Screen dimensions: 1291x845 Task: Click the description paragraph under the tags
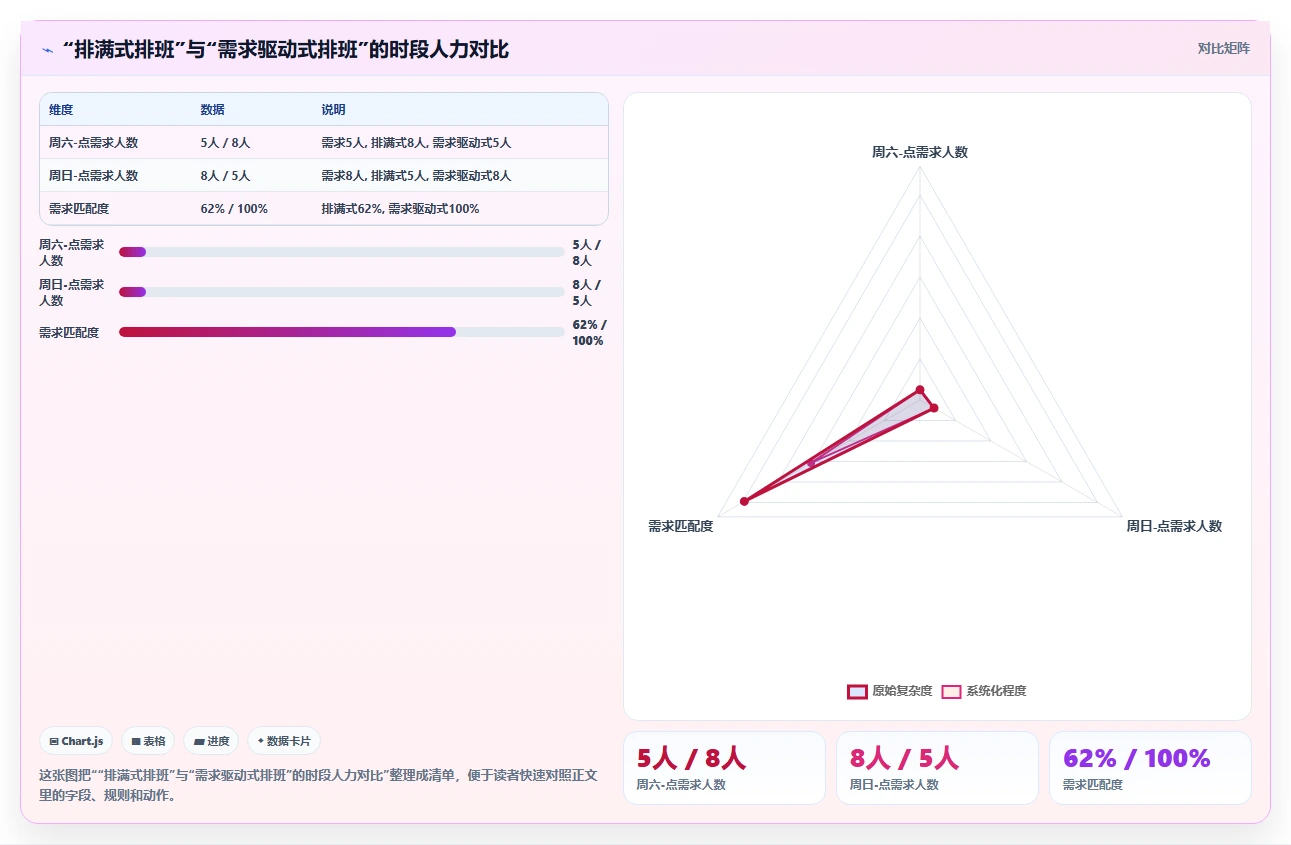click(318, 785)
